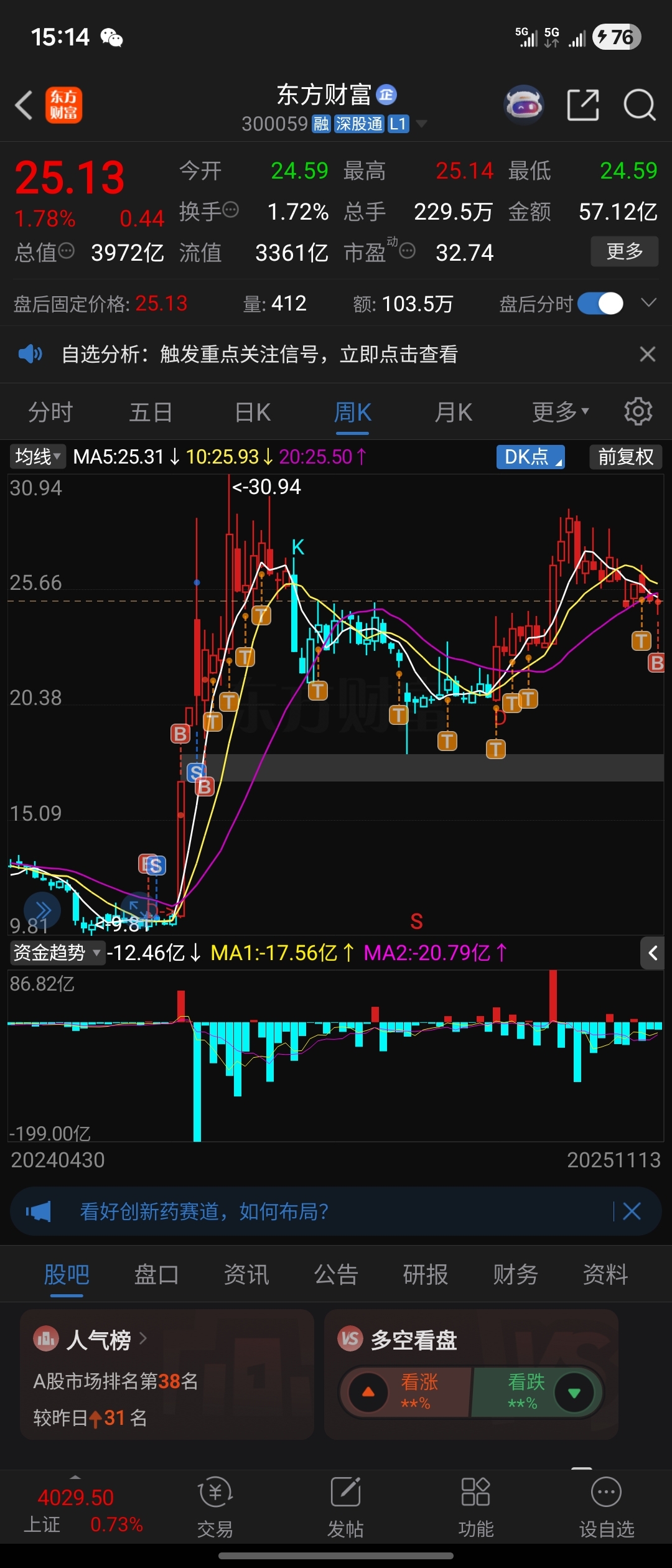Open 看好创新药赛道 promotion link
Viewport: 672px width, 1568px height.
click(204, 1211)
